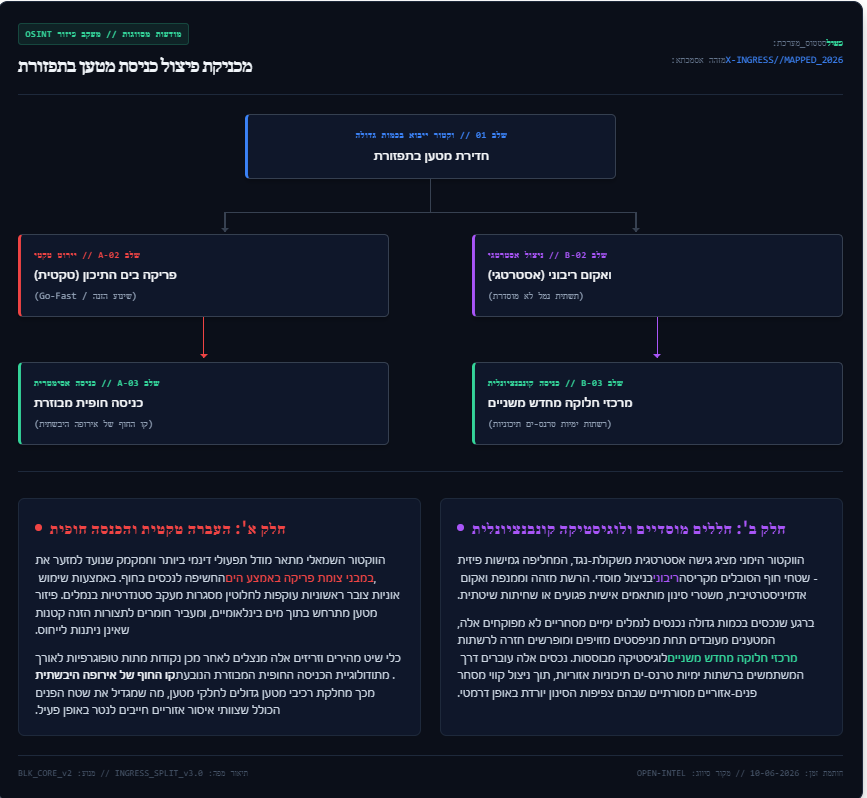The height and width of the screenshot is (798, 867).
Task: Click the bold phrase קו החוף של אירופה היבשתית
Action: 106,675
